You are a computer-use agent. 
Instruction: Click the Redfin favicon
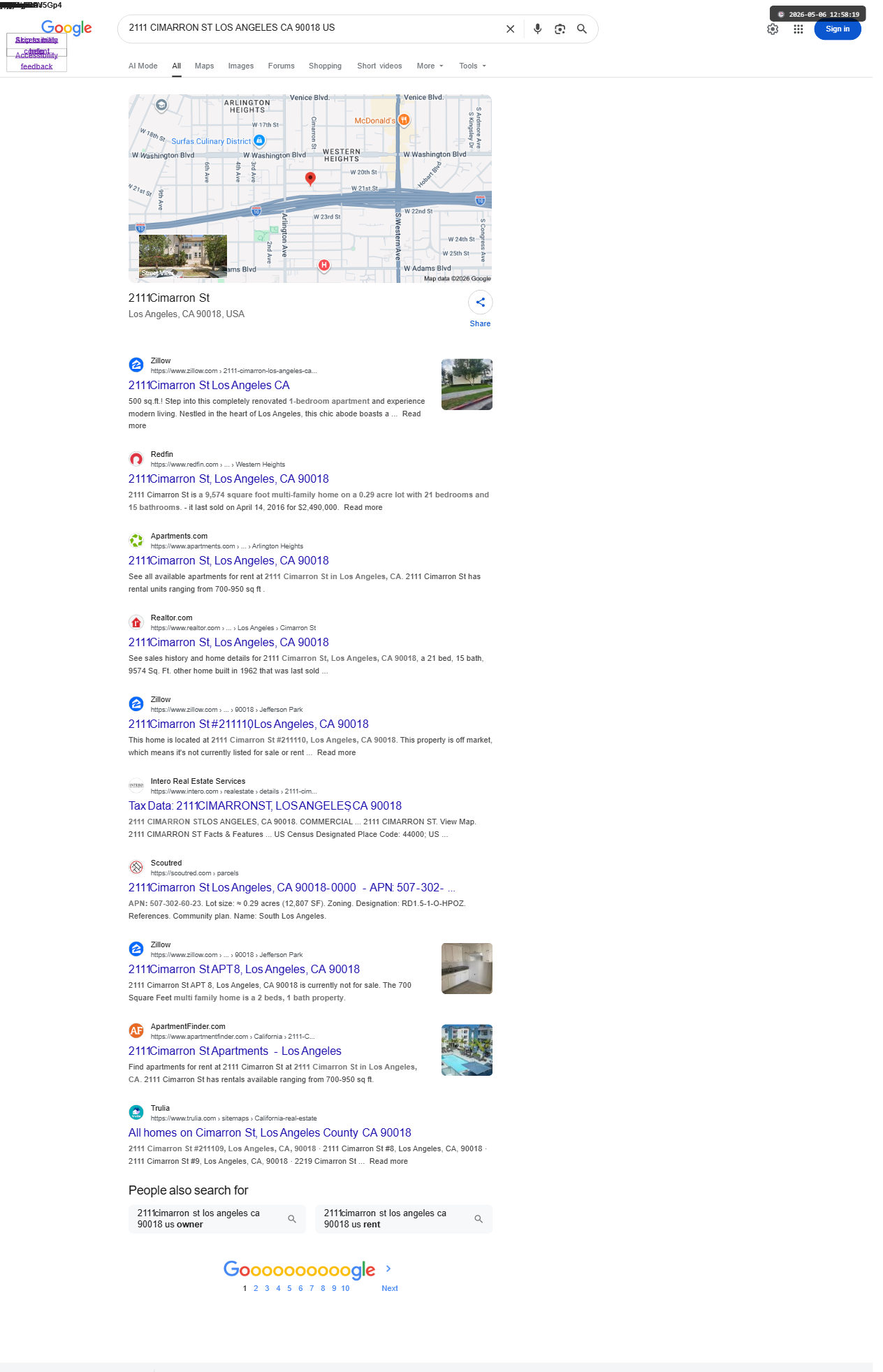tap(136, 458)
